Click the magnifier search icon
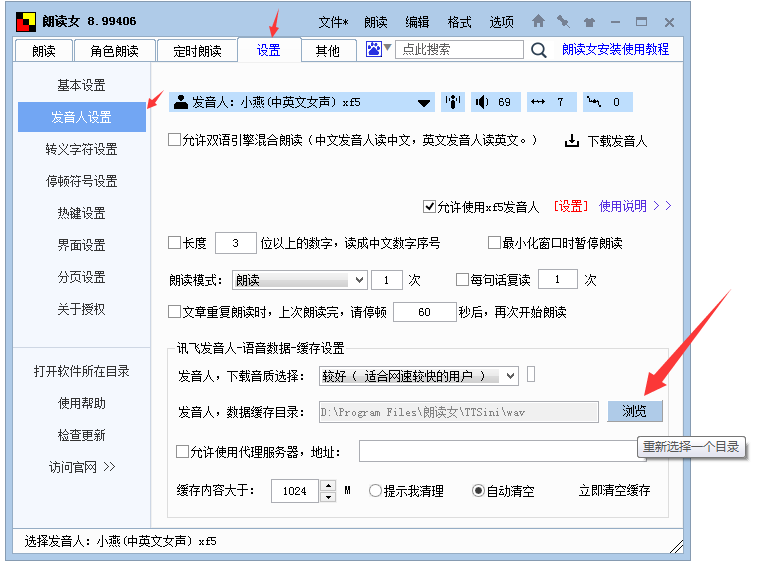Screen dimensions: 758x566 tap(539, 50)
